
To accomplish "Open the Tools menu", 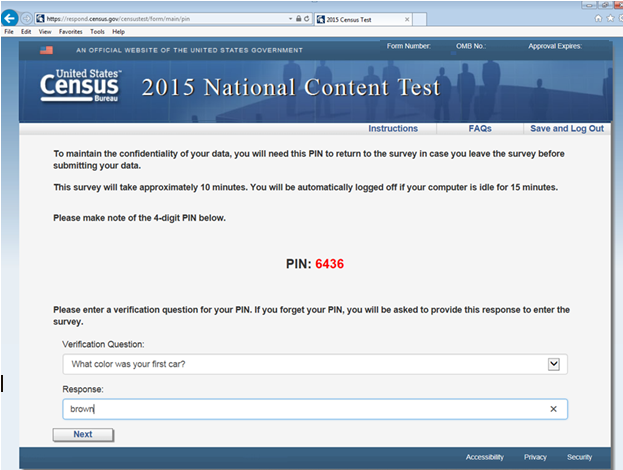I will click(97, 31).
